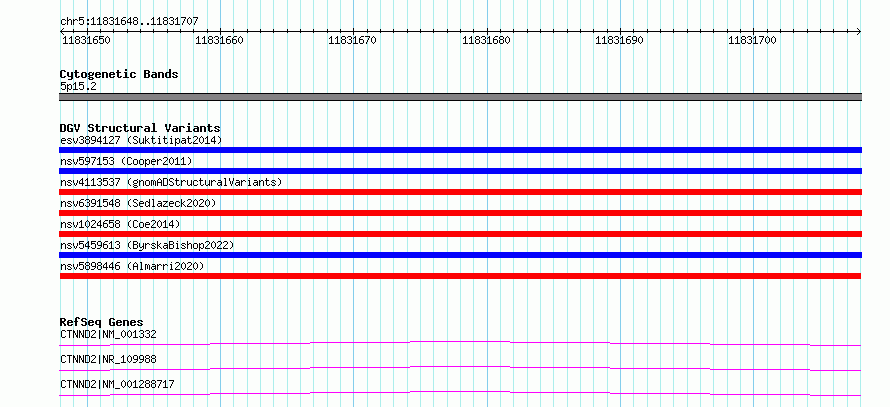Click ruler position 11831690
Image resolution: width=890 pixels, height=407 pixels.
click(x=620, y=41)
